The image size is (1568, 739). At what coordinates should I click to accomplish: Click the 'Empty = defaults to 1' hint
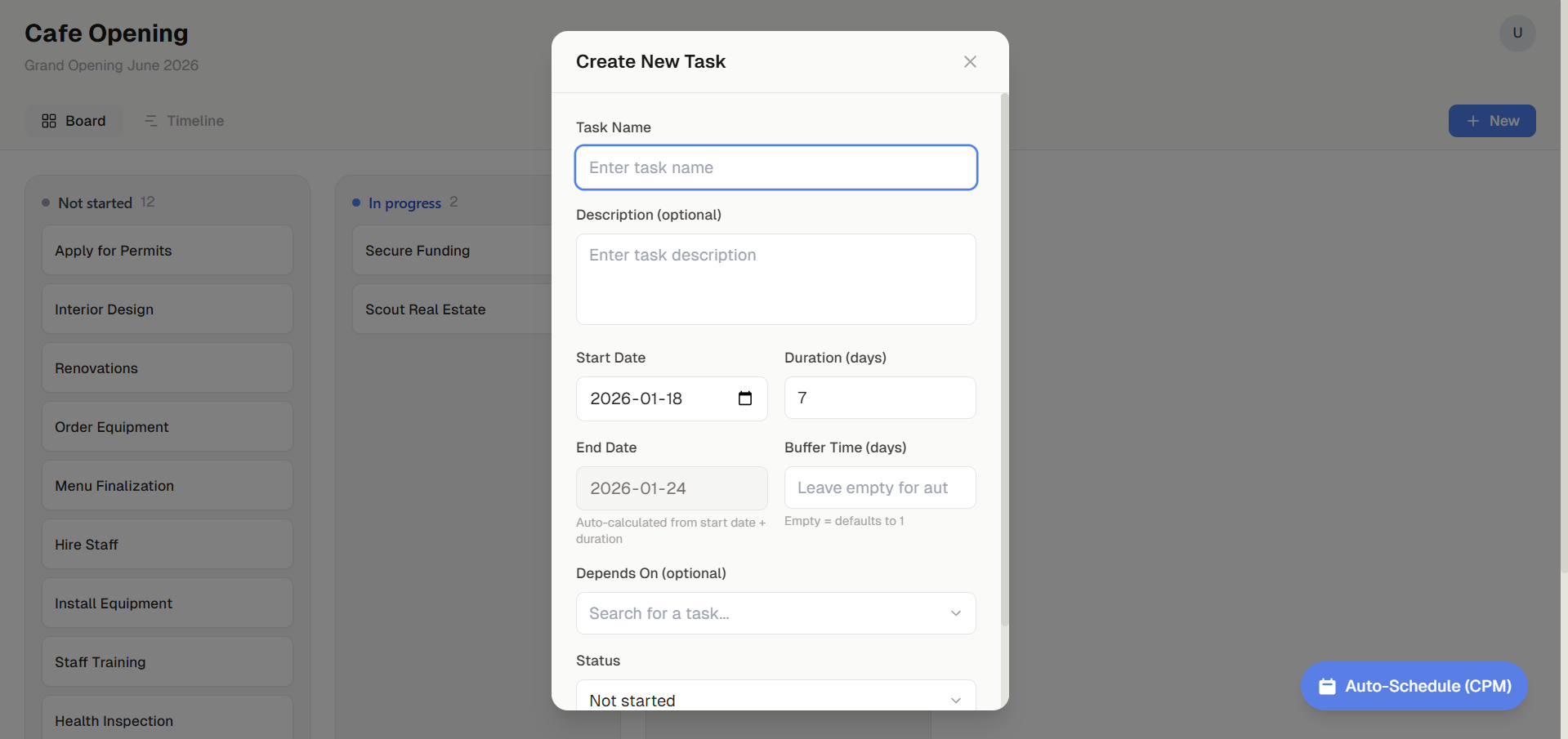[844, 521]
